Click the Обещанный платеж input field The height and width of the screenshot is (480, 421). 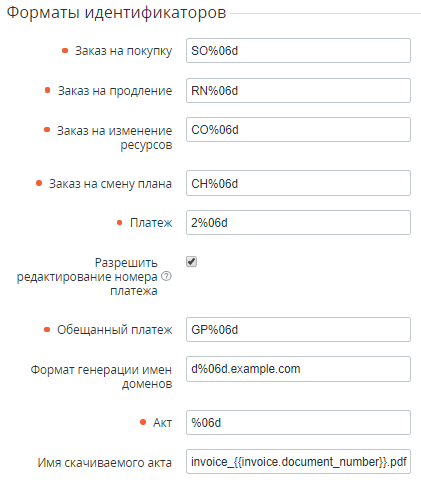coord(298,329)
